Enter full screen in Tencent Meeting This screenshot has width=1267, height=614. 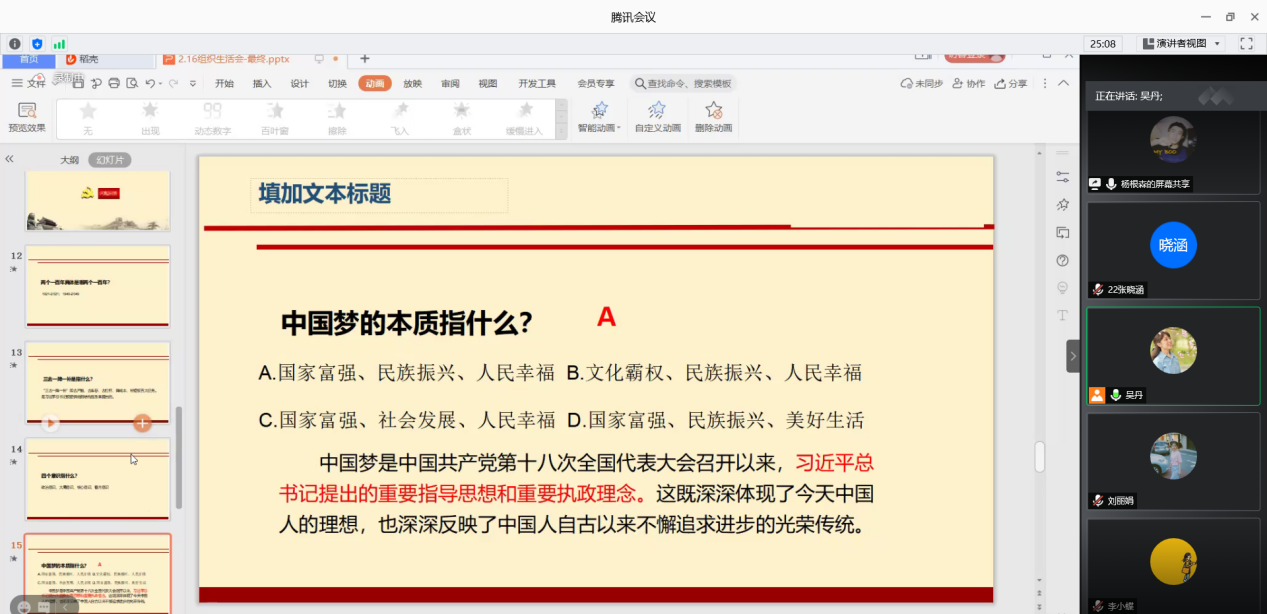point(1246,44)
